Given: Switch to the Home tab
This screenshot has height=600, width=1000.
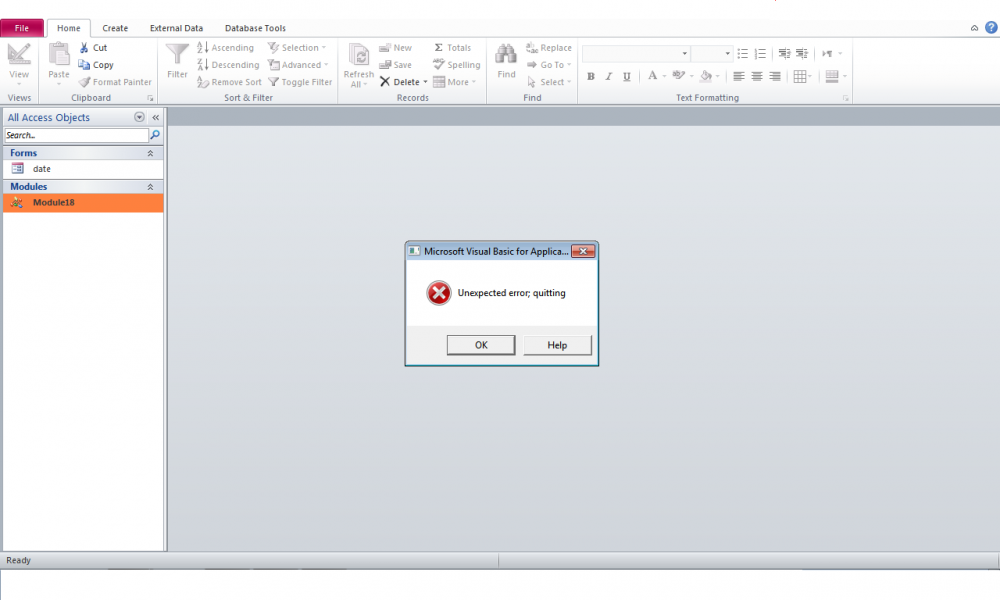Looking at the screenshot, I should (x=69, y=28).
